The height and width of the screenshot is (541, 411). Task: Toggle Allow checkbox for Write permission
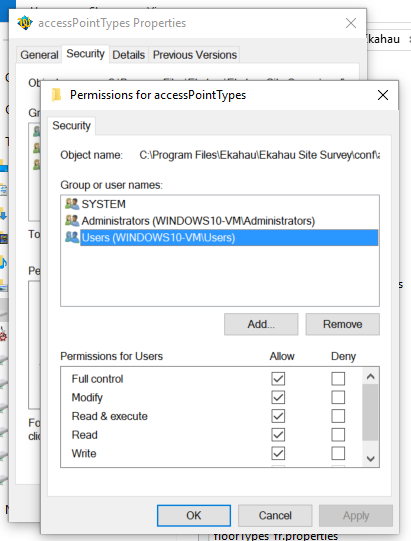click(278, 453)
